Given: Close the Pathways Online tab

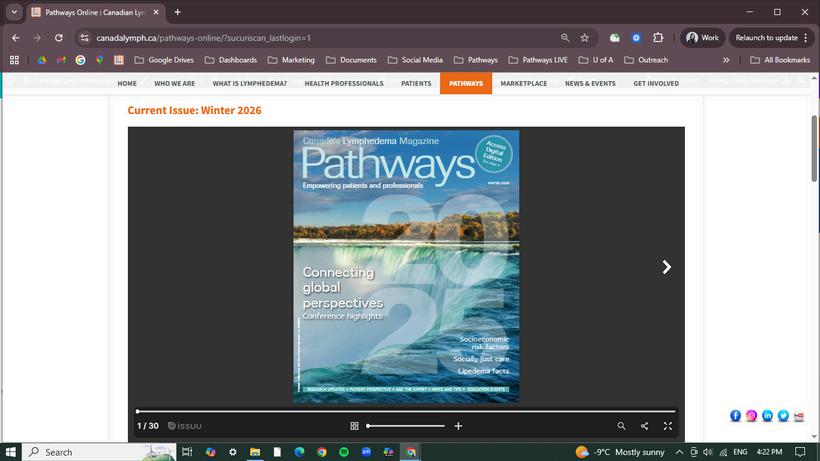Looking at the screenshot, I should (x=156, y=12).
